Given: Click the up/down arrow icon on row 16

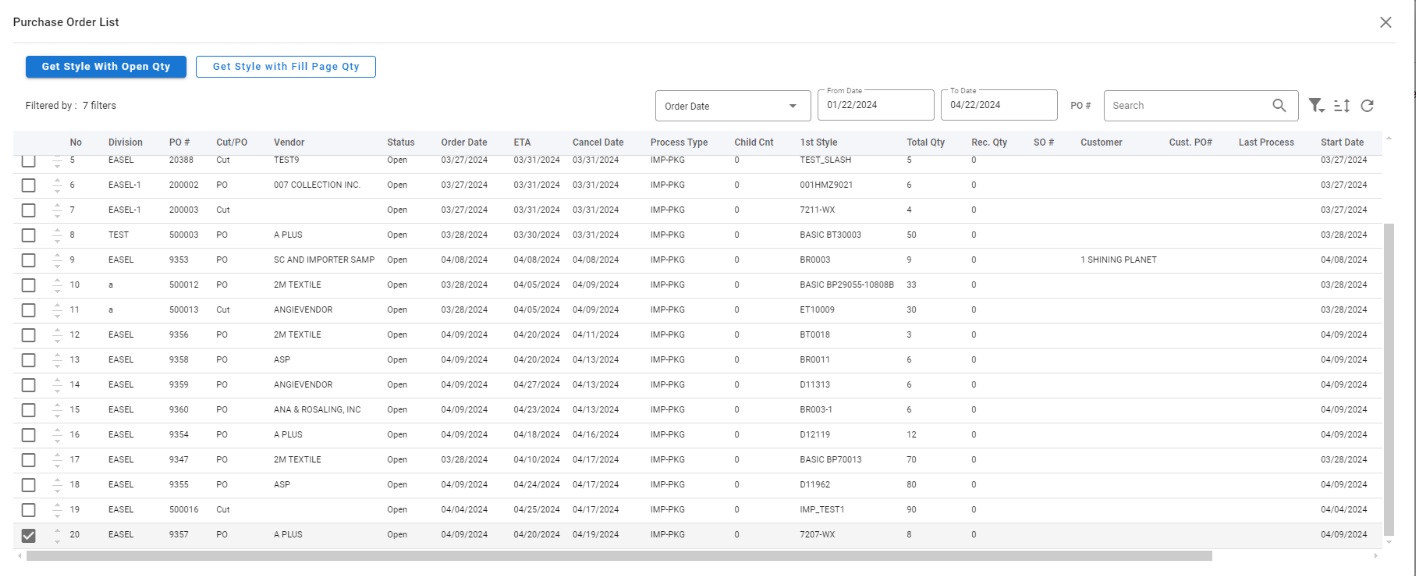Looking at the screenshot, I should (x=57, y=435).
